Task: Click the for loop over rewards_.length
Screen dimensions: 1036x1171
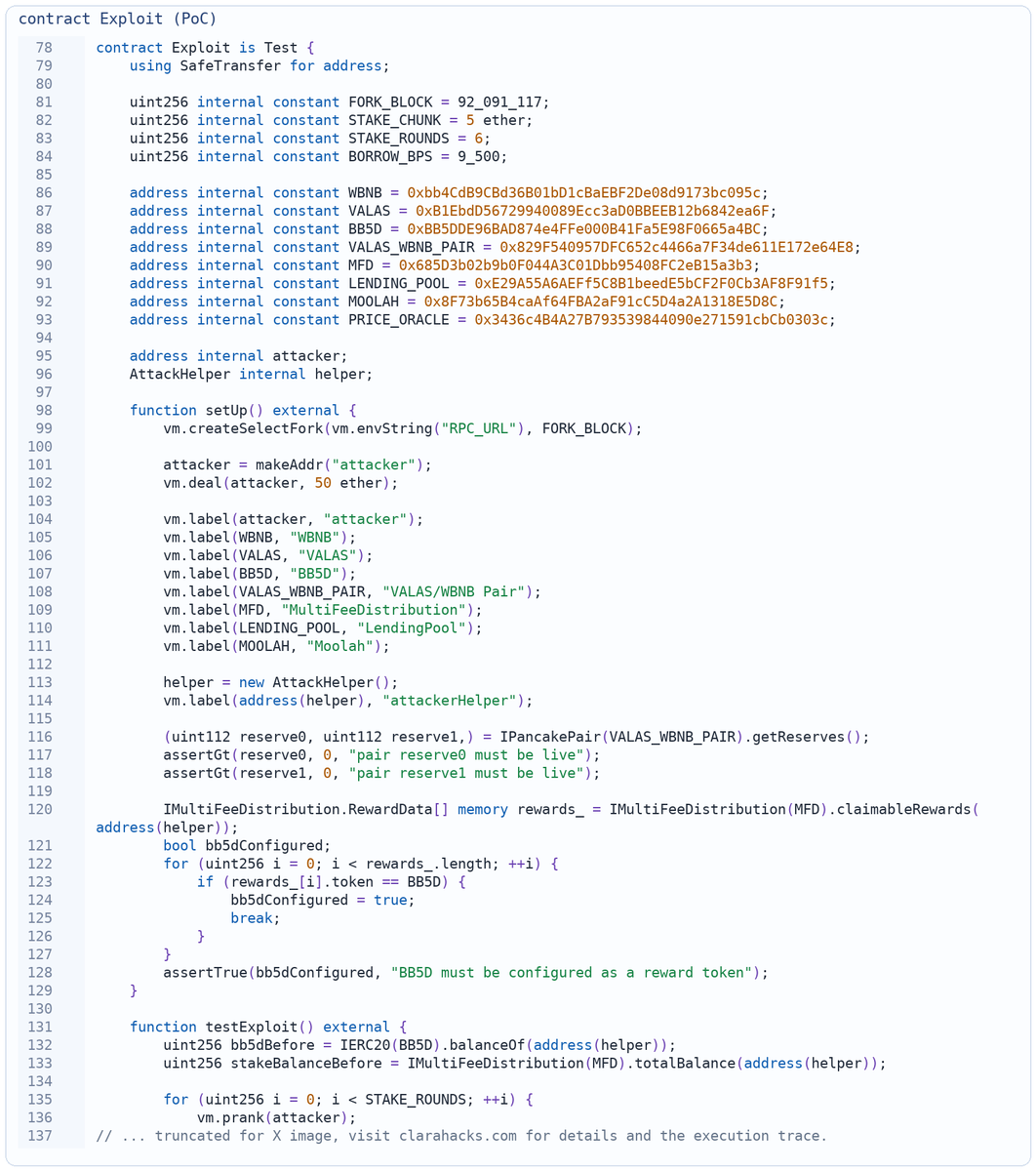Action: [x=361, y=864]
